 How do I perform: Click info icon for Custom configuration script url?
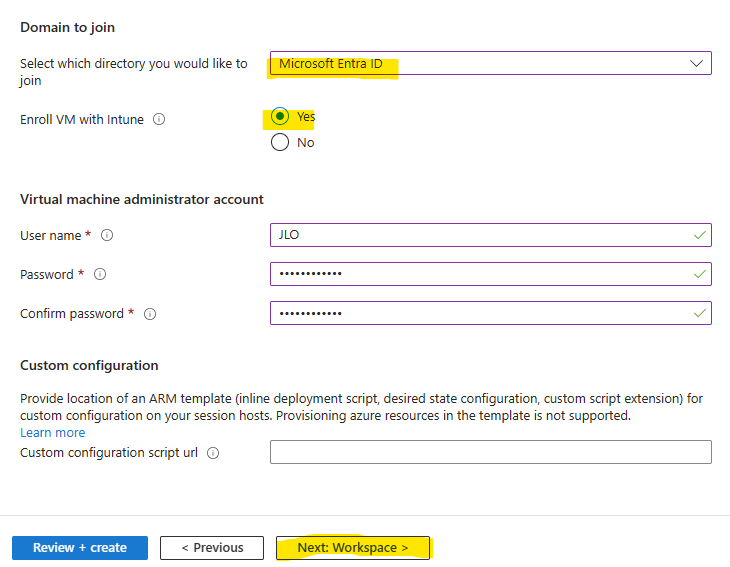(213, 453)
